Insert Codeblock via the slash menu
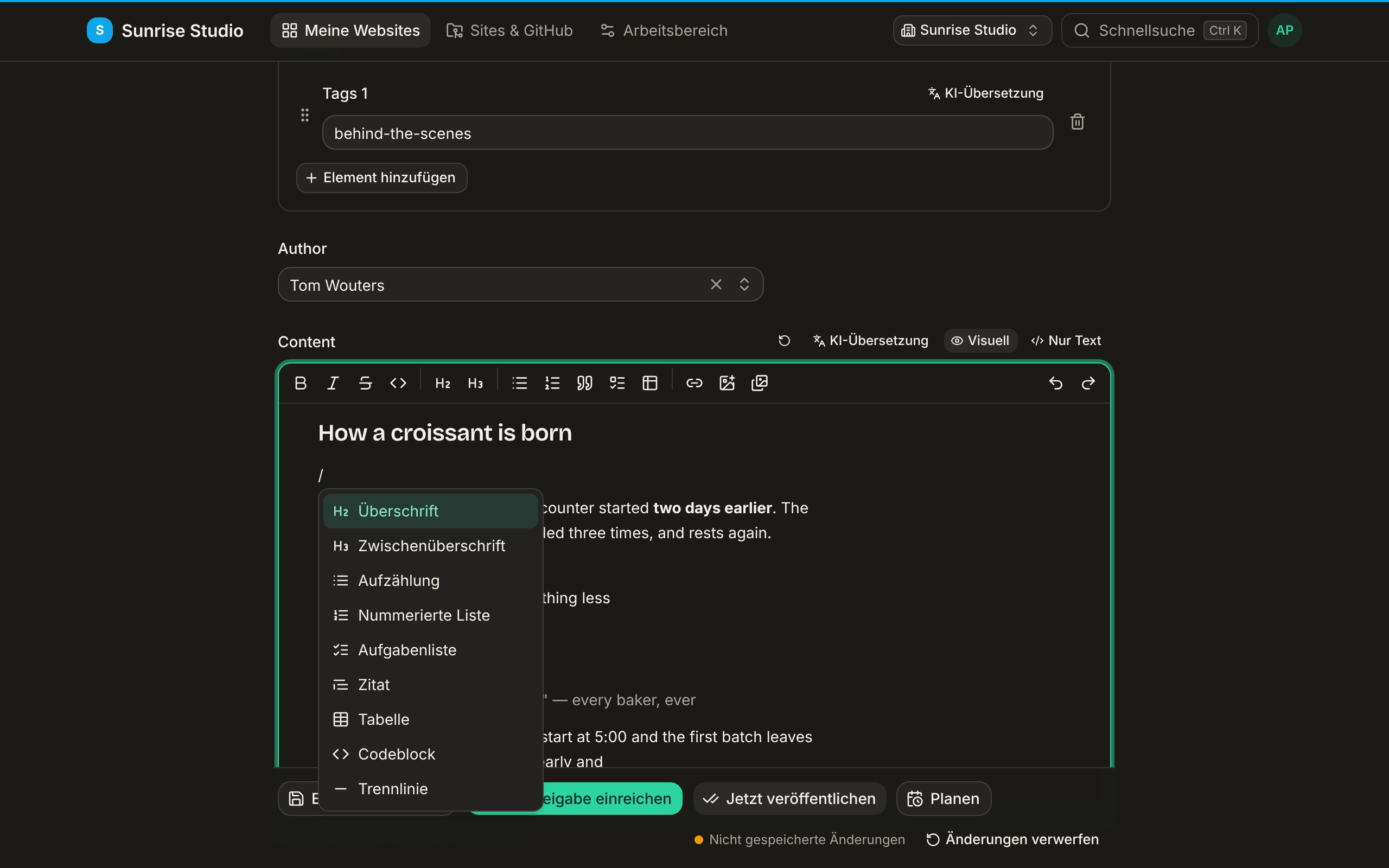 [x=430, y=754]
